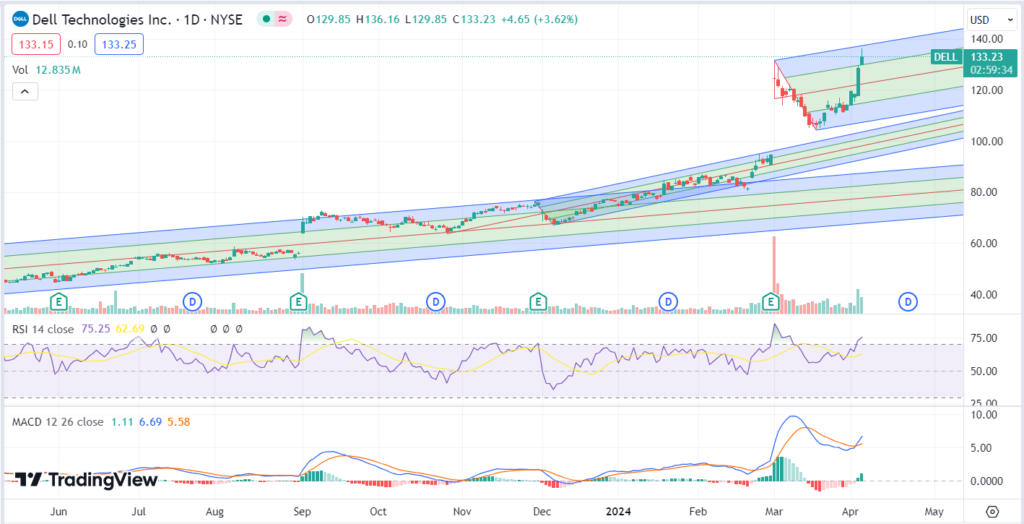The image size is (1024, 524).
Task: Click the MACD signal value 5.58 in legend
Action: tap(178, 422)
